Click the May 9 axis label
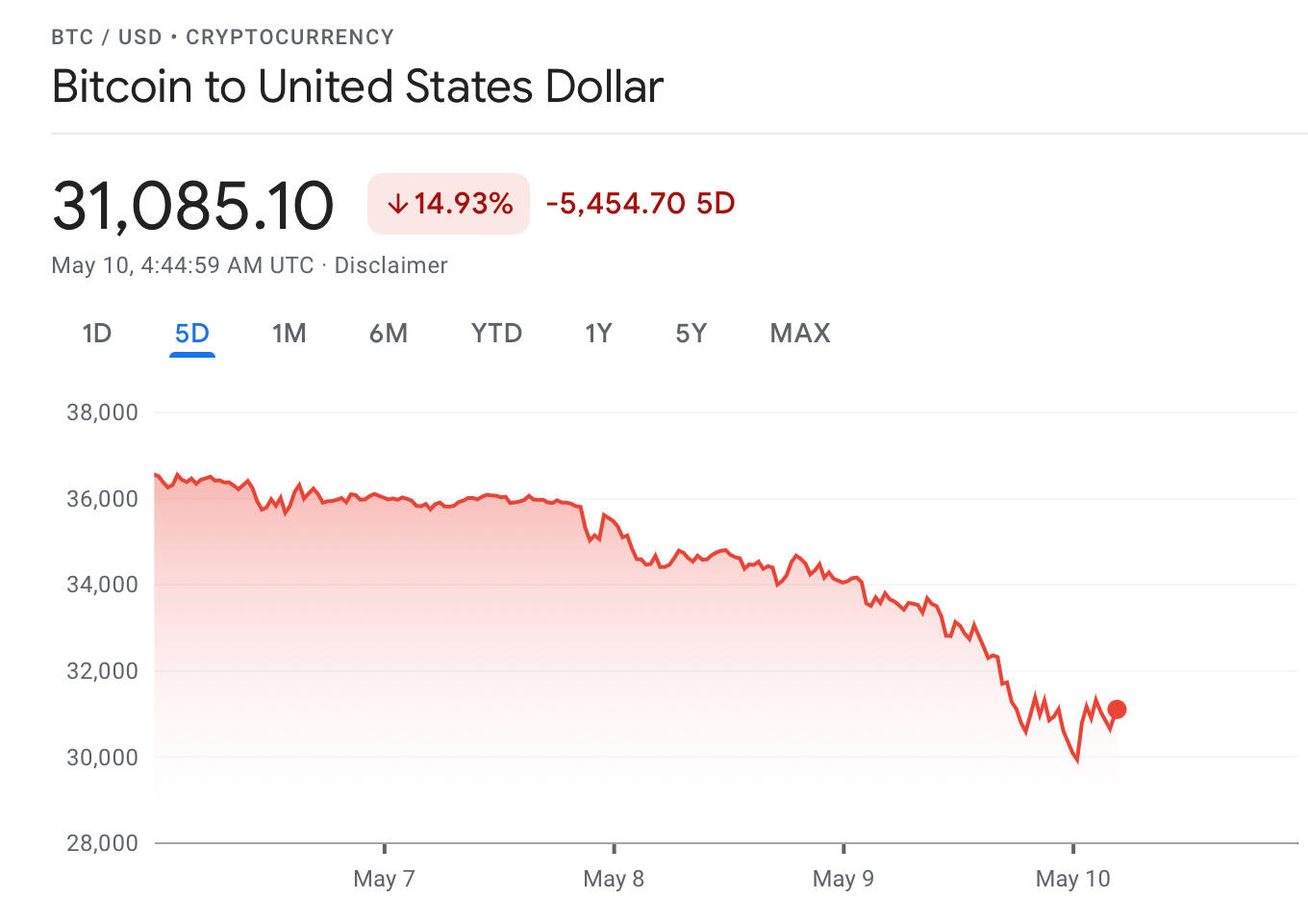The image size is (1308, 924). (843, 879)
